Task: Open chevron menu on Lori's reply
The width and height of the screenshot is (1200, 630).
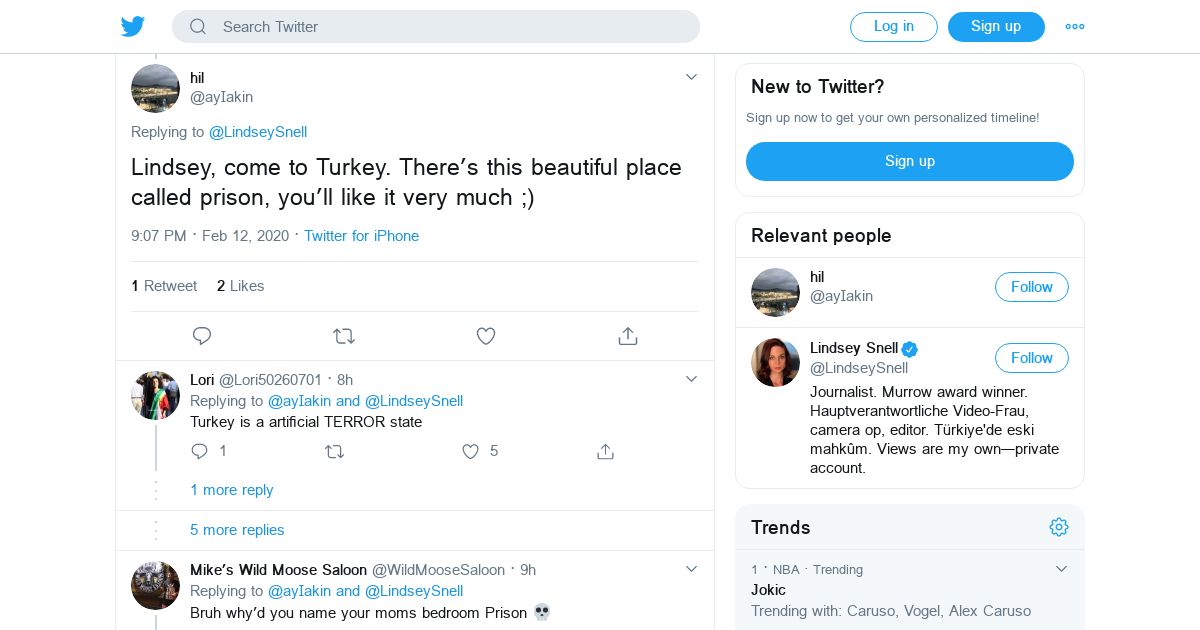Action: coord(691,379)
